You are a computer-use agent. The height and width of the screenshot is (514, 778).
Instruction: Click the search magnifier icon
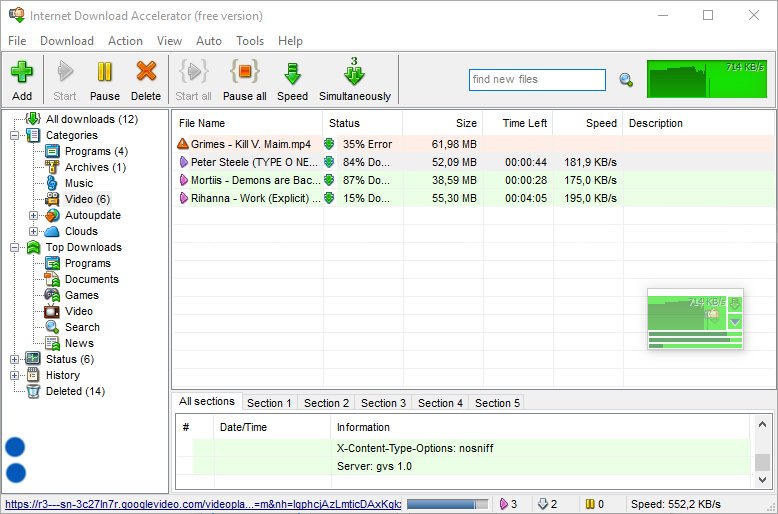(x=626, y=80)
